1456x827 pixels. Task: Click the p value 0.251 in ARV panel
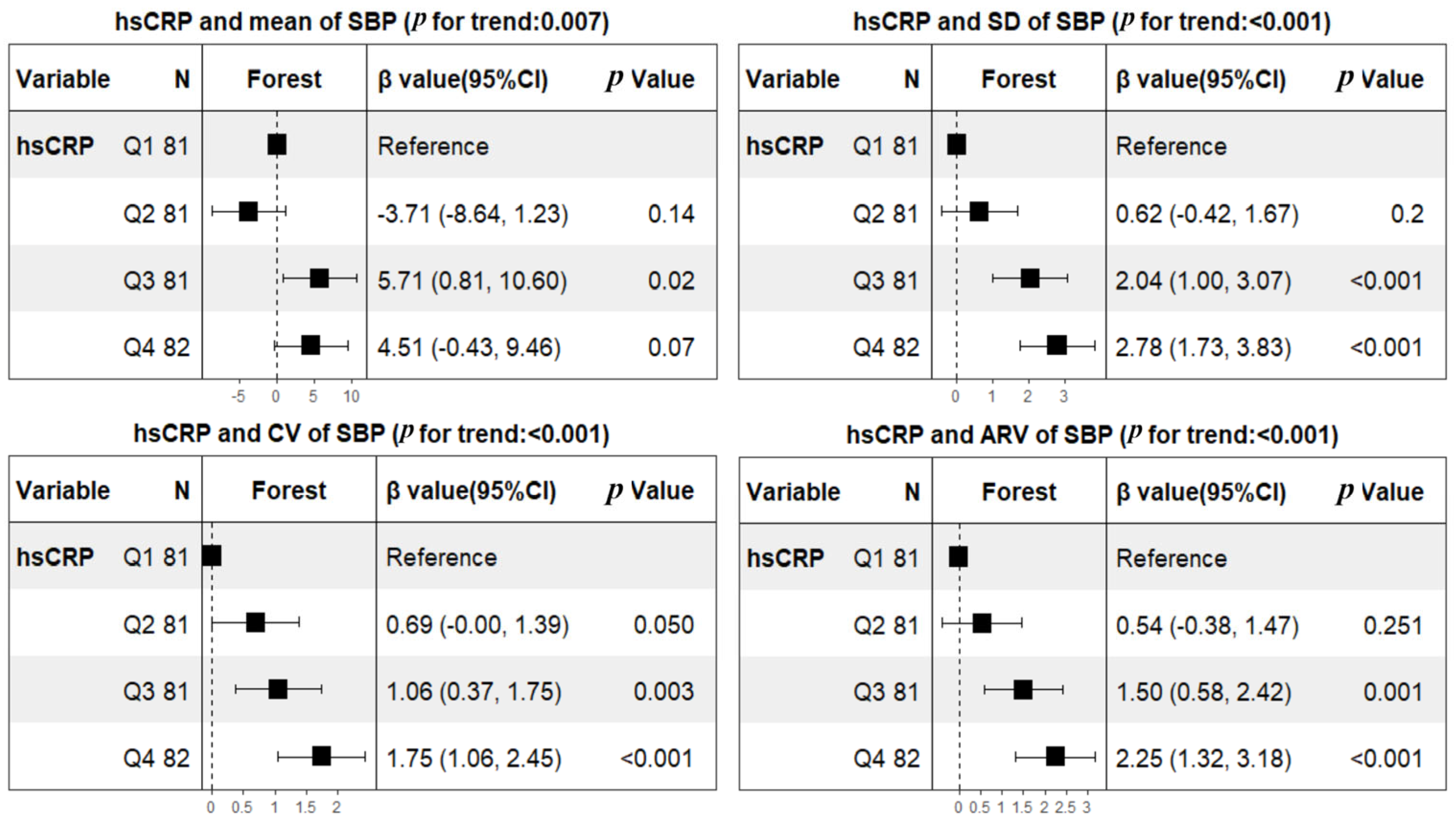click(x=1393, y=626)
